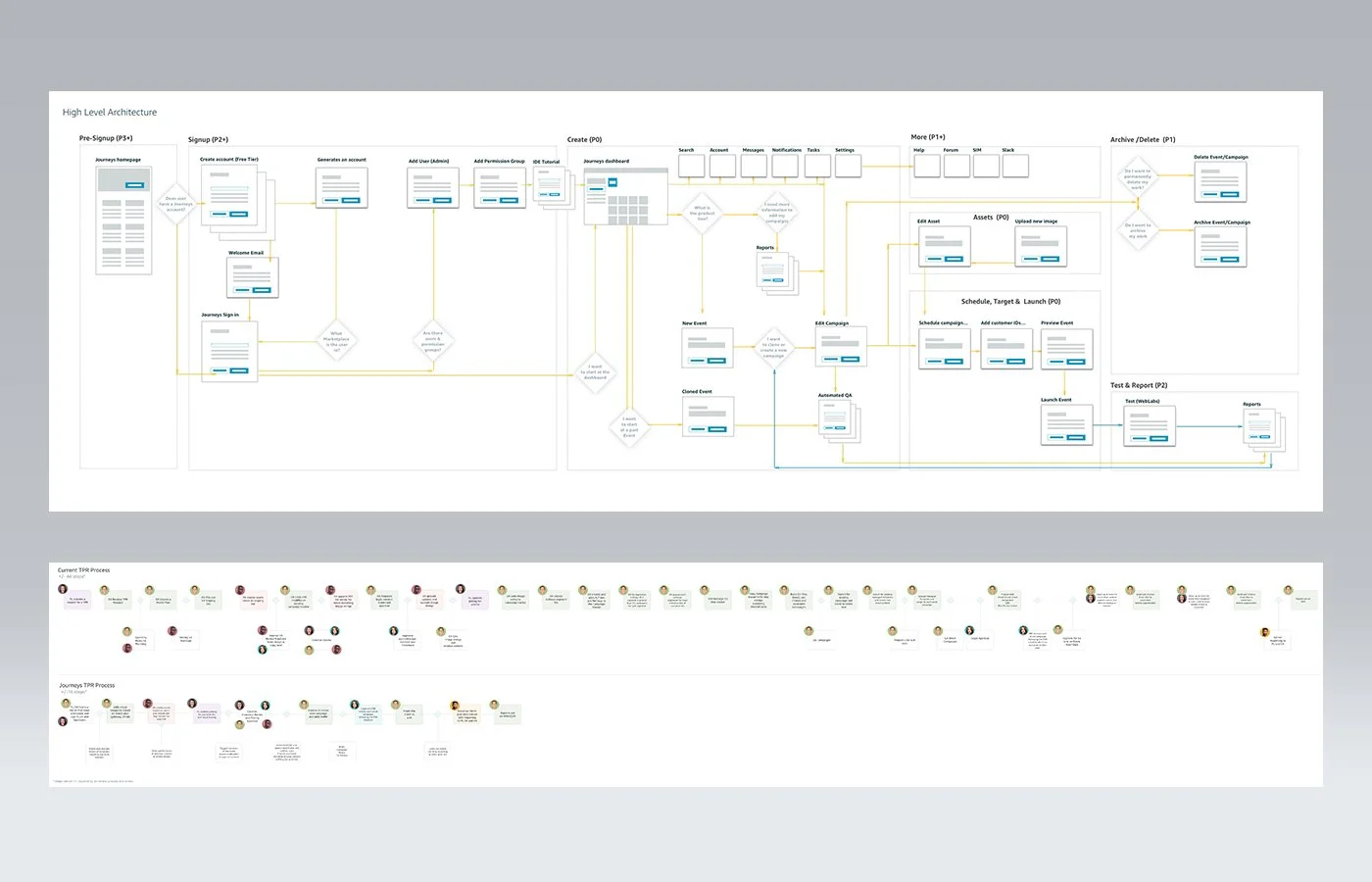Click the Add User (Admin) wireframe
Screen dimensions: 1372x882
point(433,188)
